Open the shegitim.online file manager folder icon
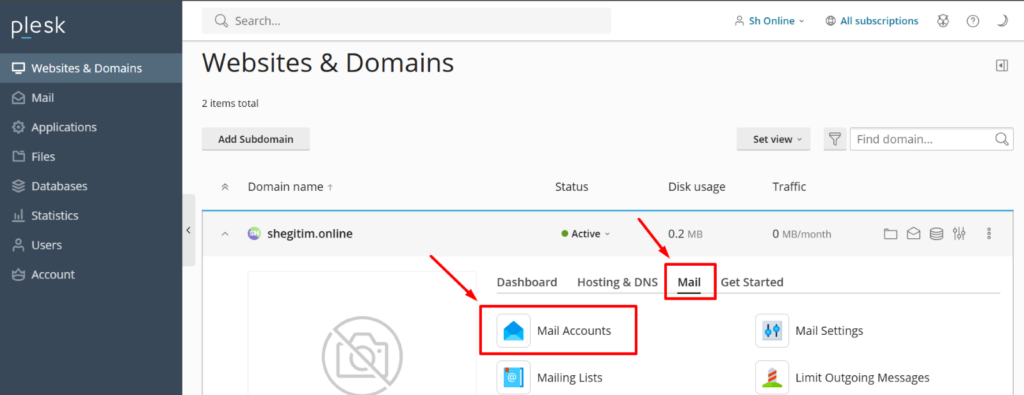This screenshot has width=1024, height=395. 889,234
